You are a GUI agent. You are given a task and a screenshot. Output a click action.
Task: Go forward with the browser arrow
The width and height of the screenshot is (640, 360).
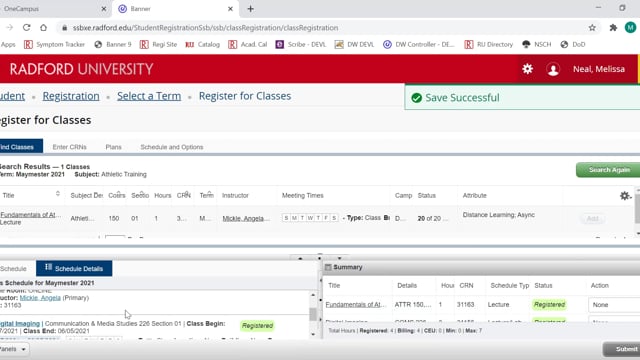(9, 28)
